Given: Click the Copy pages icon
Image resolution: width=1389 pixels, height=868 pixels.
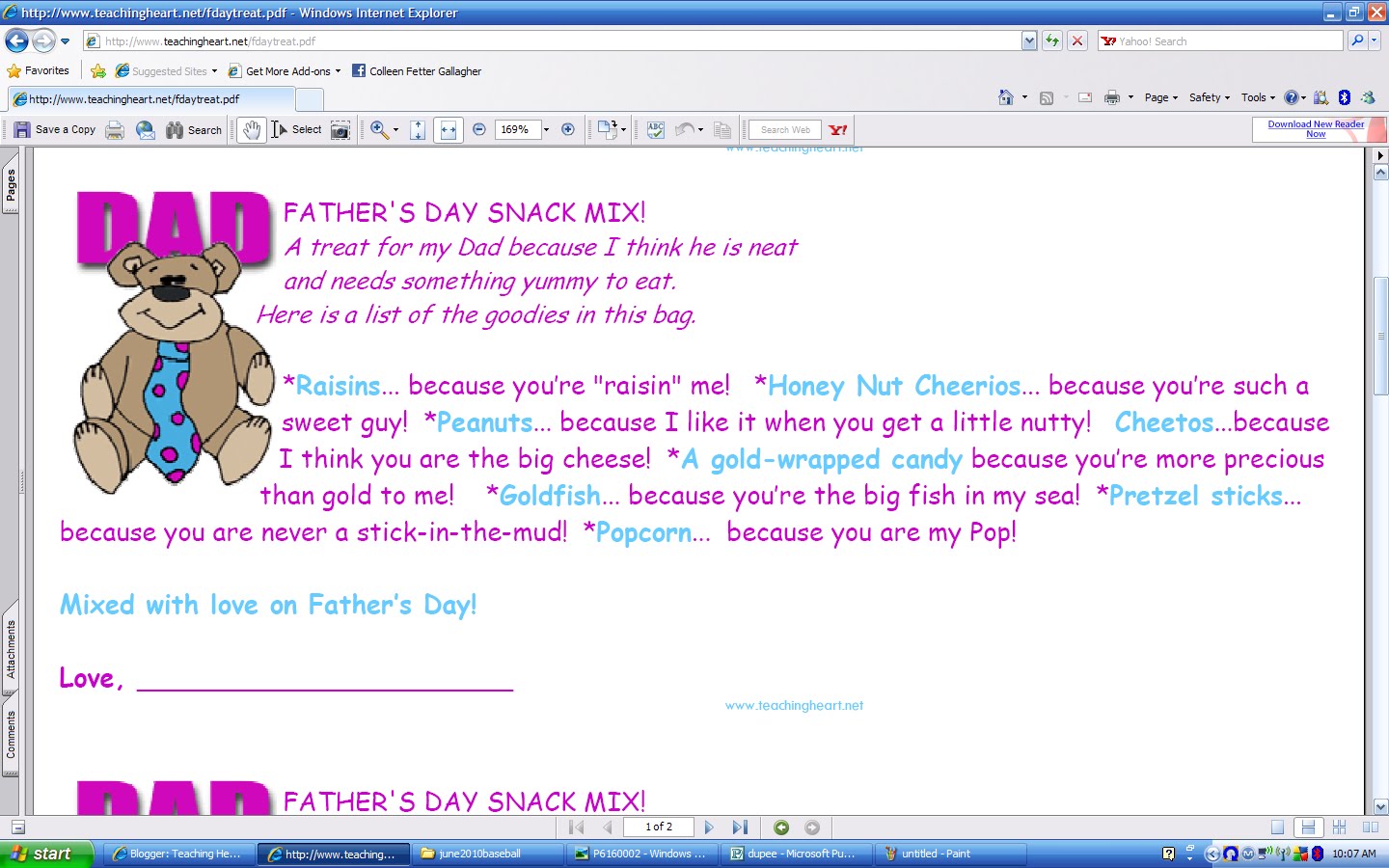Looking at the screenshot, I should coord(722,130).
